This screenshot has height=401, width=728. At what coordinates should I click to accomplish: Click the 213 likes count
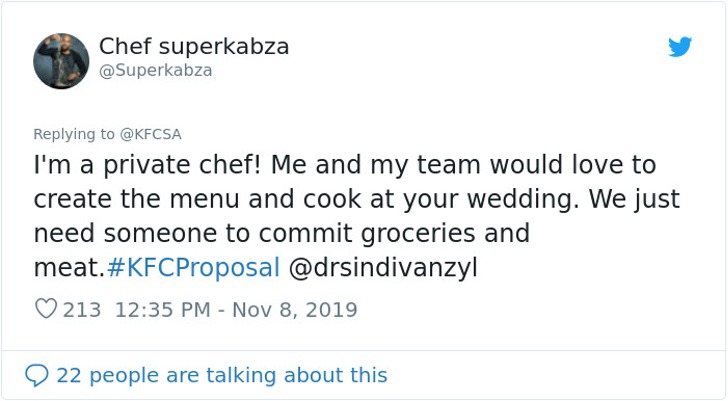tap(82, 310)
